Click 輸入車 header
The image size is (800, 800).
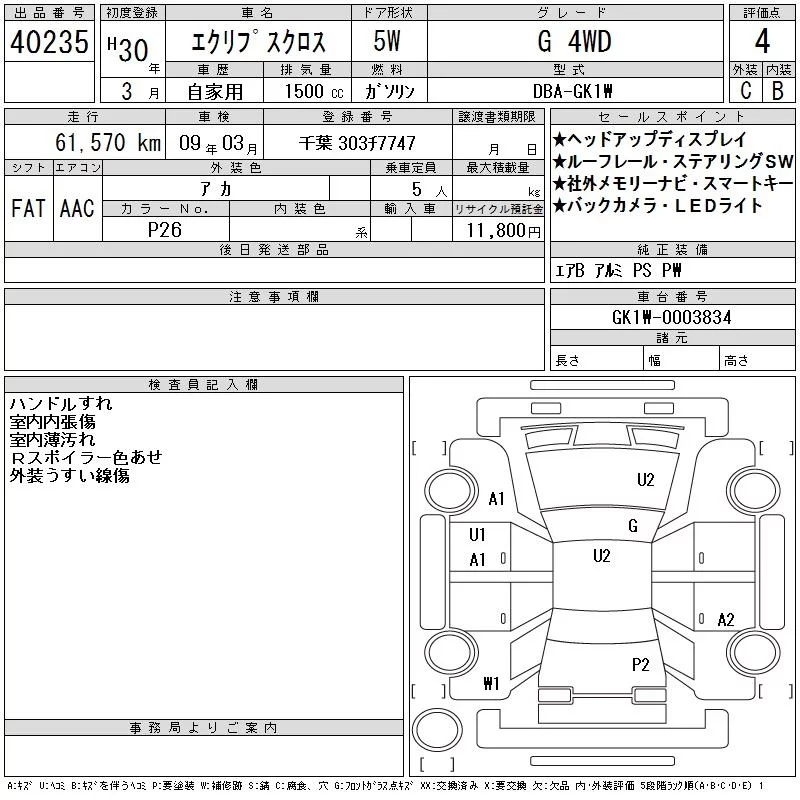(x=411, y=209)
